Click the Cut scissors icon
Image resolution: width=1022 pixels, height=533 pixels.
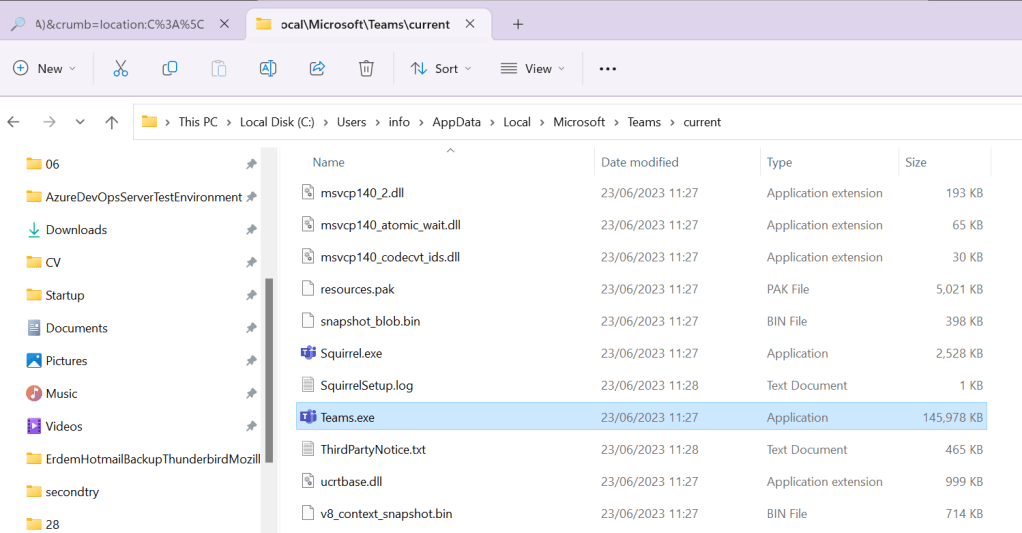click(121, 68)
